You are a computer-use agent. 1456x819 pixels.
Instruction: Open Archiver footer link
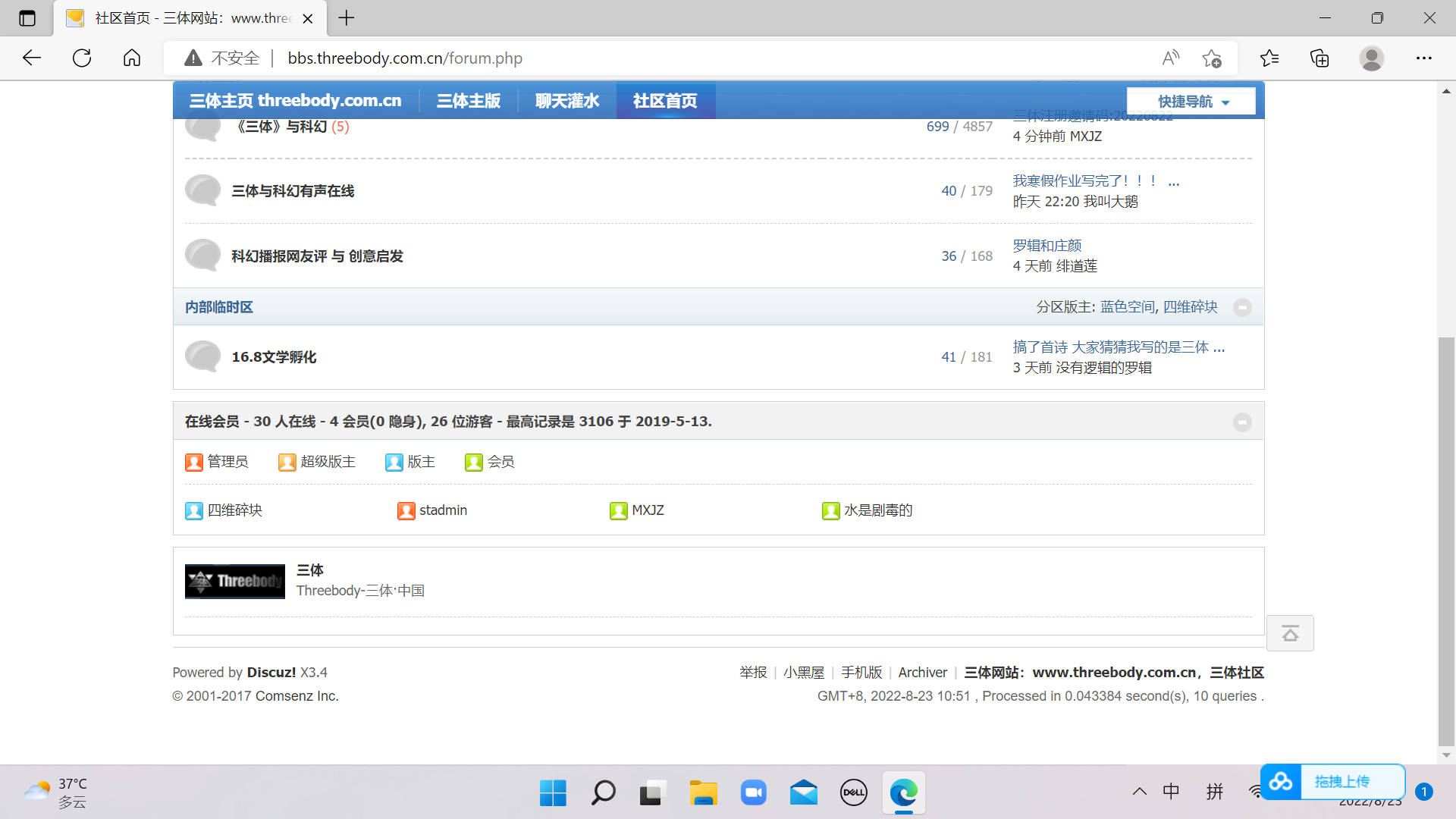point(923,673)
